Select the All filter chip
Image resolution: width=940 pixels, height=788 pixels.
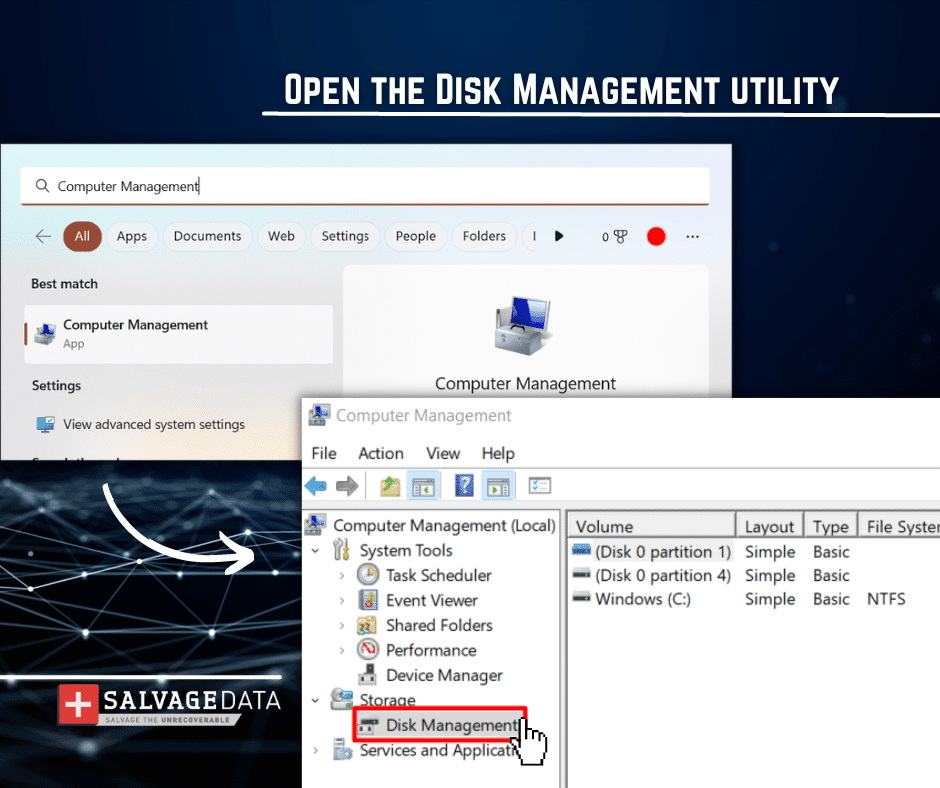(82, 236)
